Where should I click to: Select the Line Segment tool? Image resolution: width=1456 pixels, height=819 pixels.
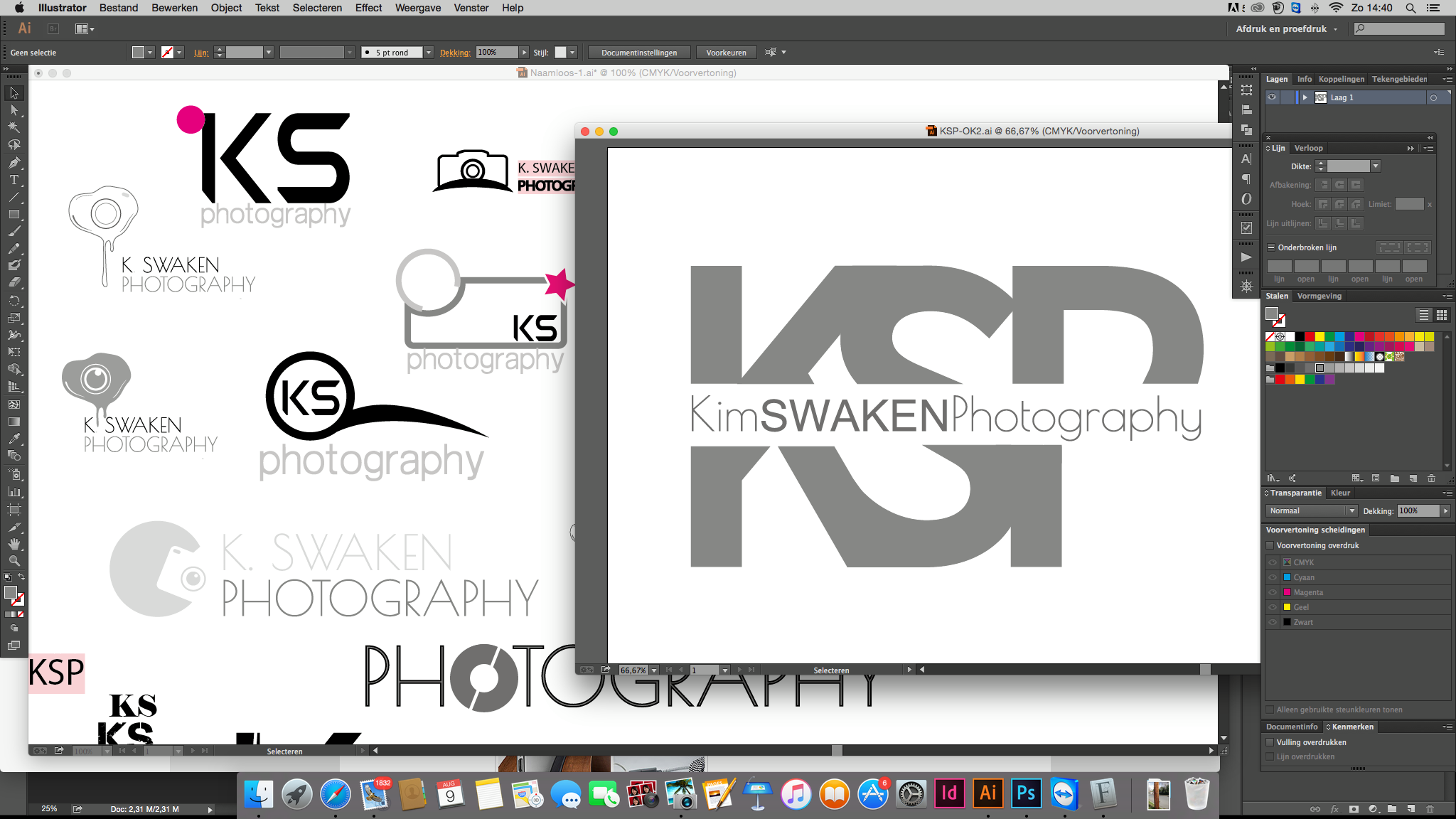coord(14,197)
